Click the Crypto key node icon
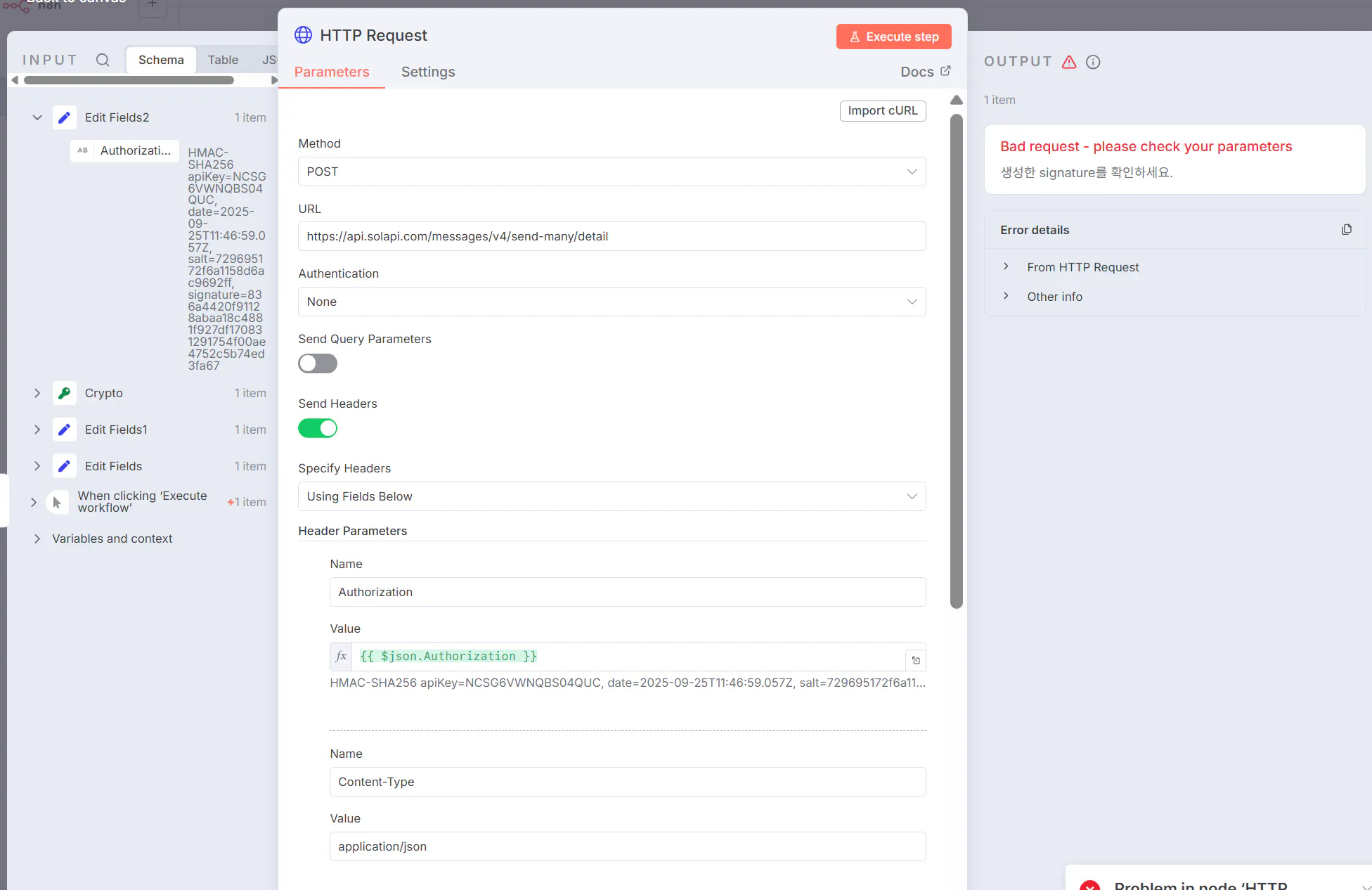 64,393
